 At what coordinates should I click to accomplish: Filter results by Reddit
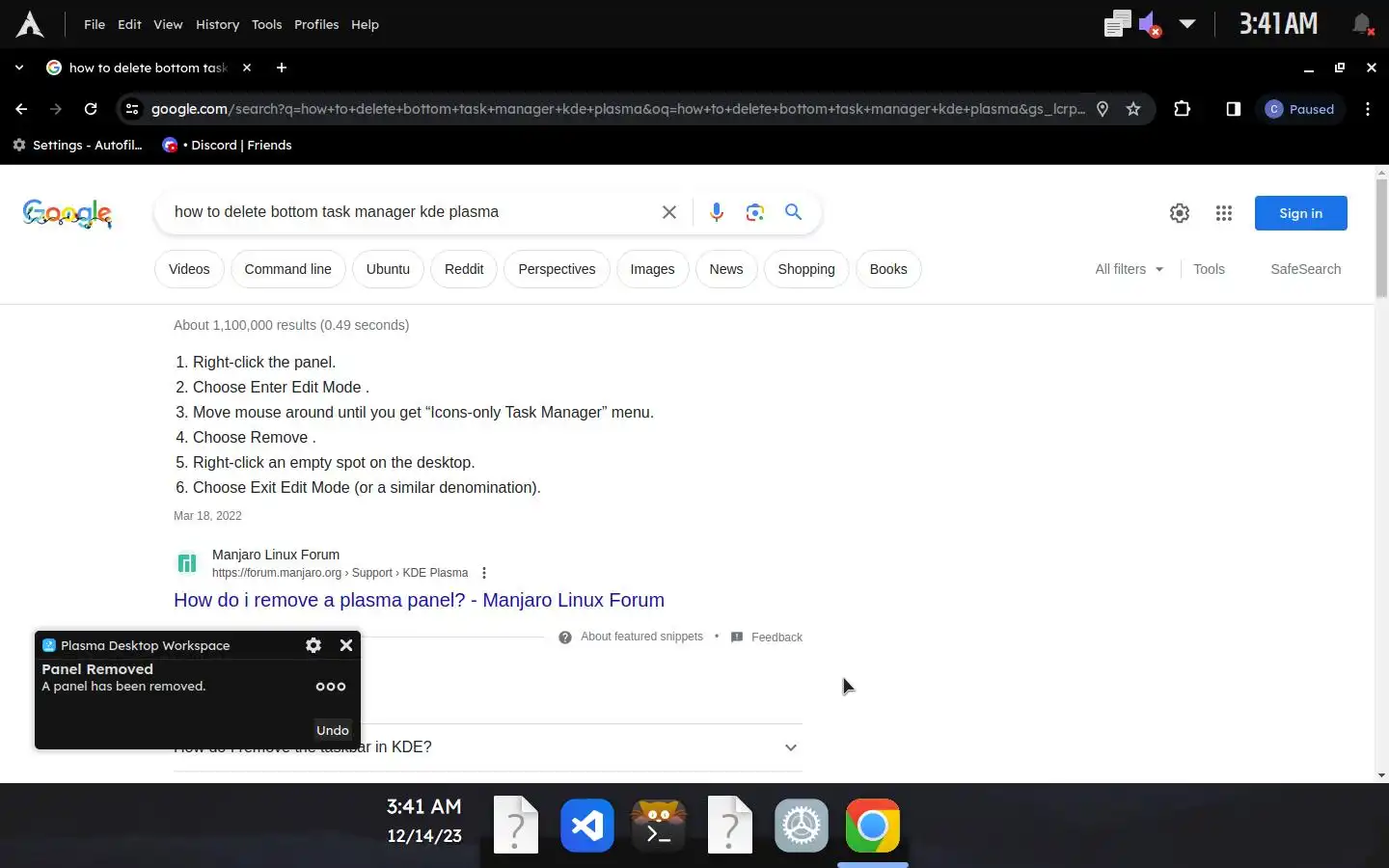(464, 269)
